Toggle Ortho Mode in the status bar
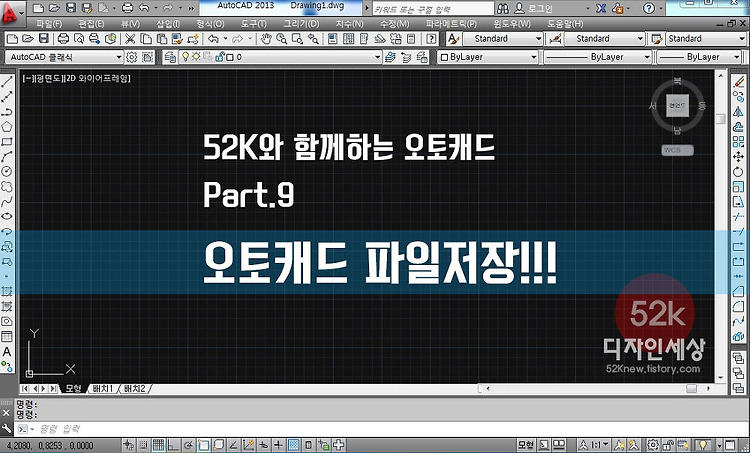Viewport: 750px width, 453px height. click(x=173, y=445)
